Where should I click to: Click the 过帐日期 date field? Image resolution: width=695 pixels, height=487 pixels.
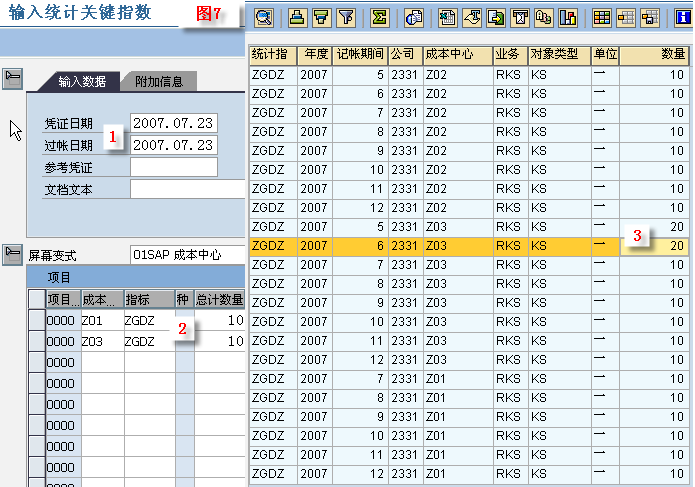[173, 145]
